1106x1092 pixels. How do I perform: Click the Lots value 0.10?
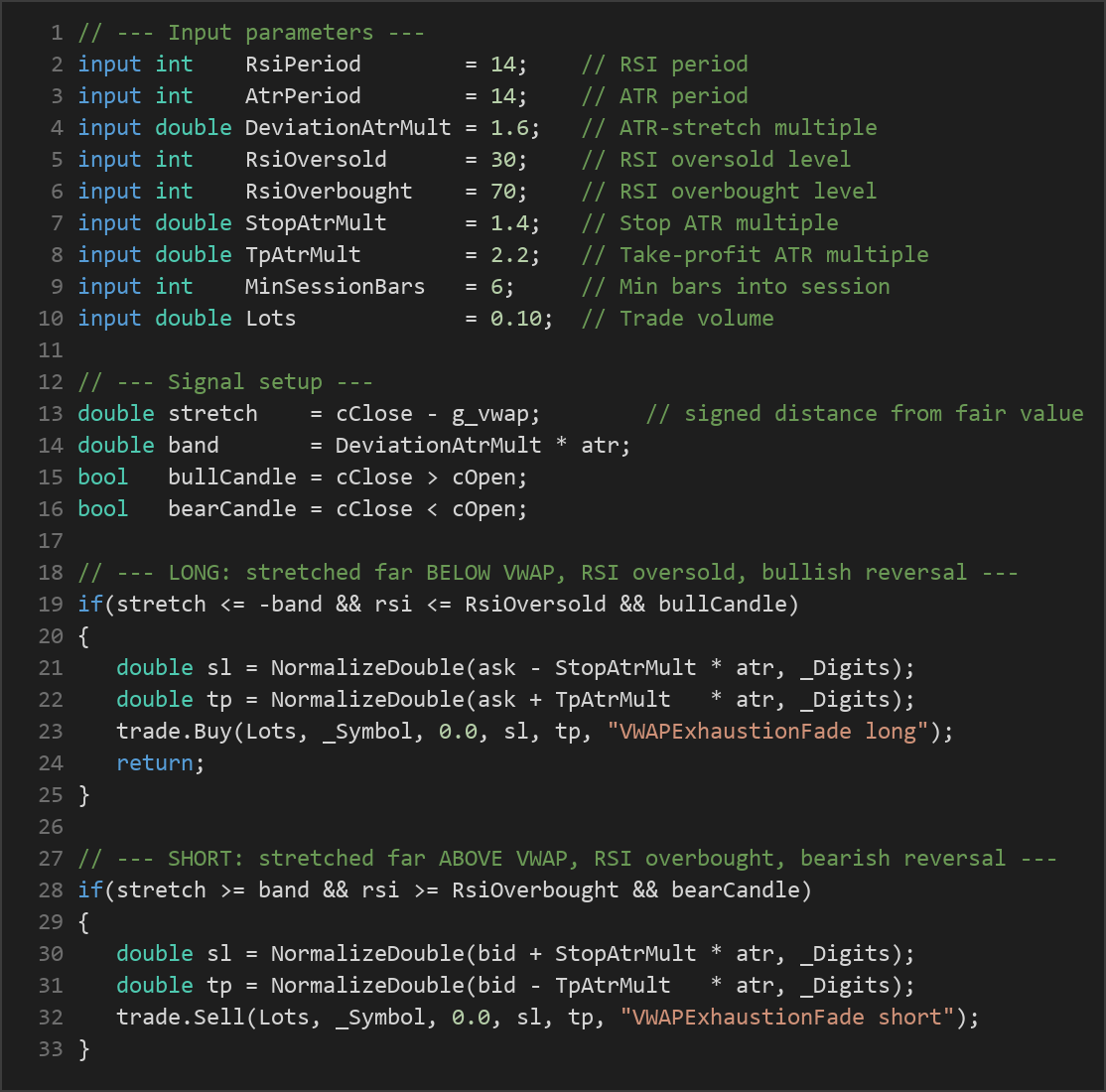pyautogui.click(x=515, y=318)
